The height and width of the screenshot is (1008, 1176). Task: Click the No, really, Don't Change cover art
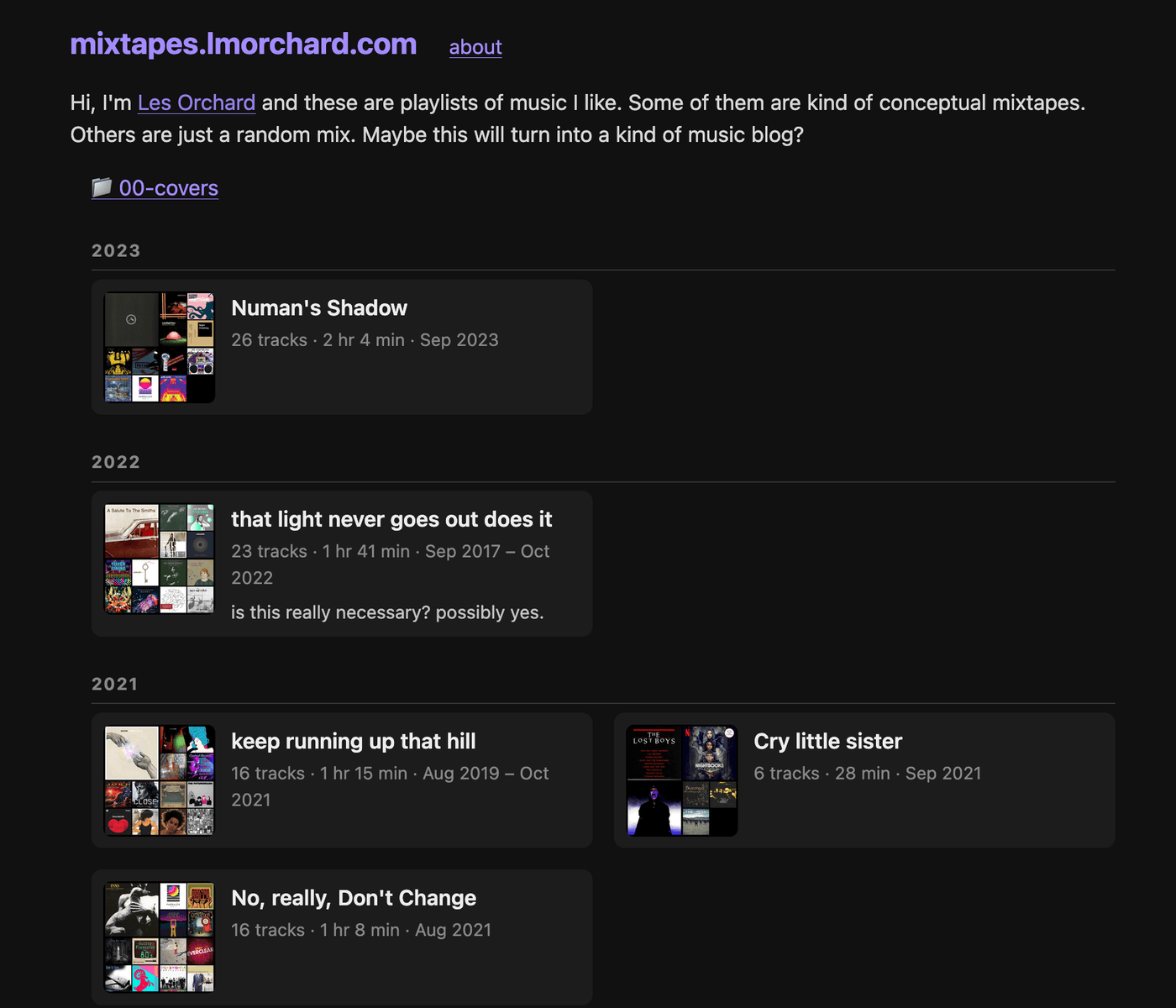[160, 937]
